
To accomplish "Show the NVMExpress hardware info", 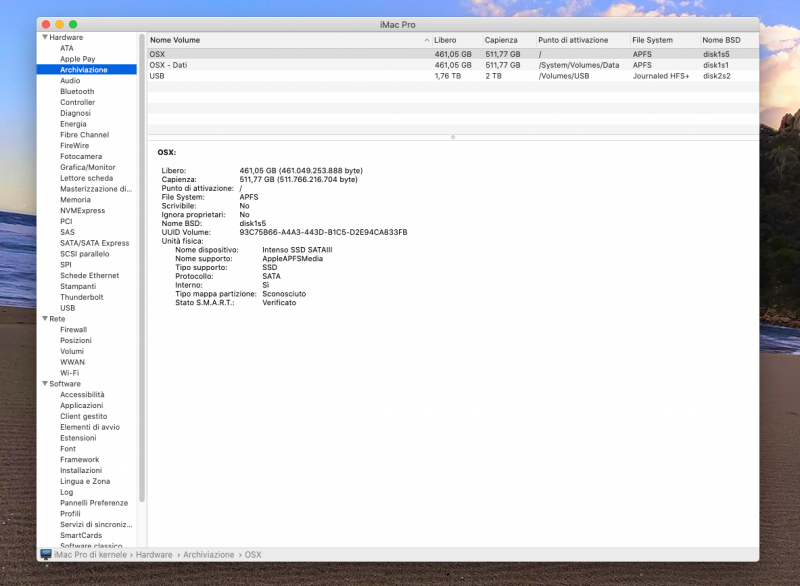I will (82, 211).
